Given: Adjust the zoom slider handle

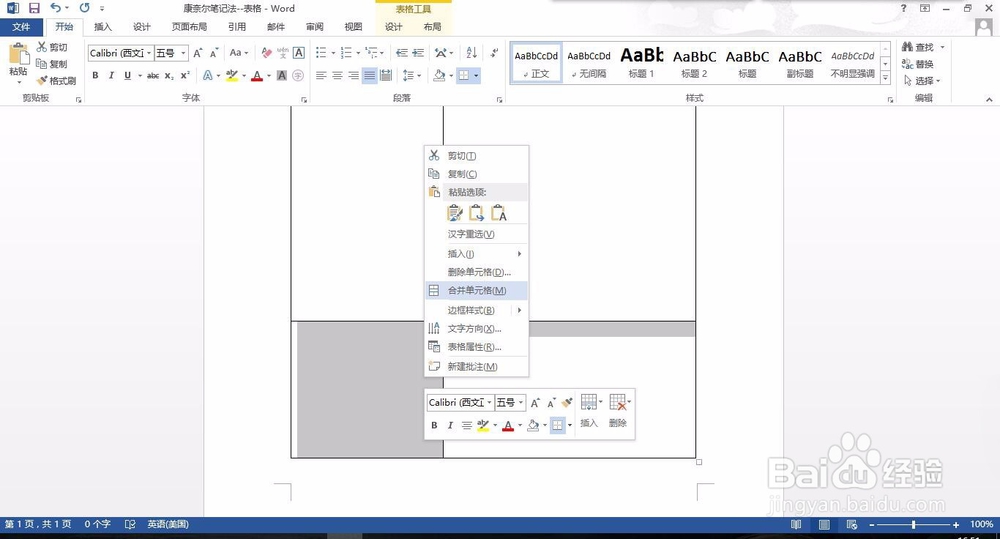Looking at the screenshot, I should click(x=913, y=524).
